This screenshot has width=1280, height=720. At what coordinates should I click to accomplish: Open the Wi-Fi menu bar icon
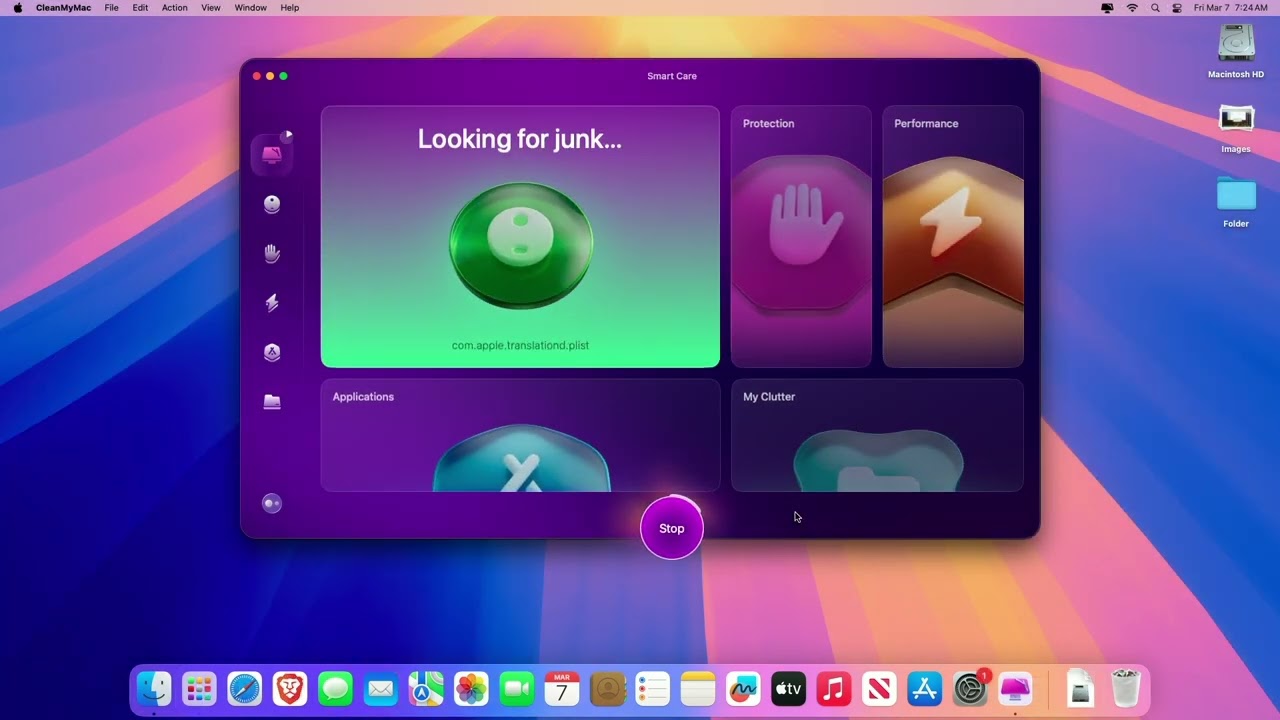click(1132, 7)
